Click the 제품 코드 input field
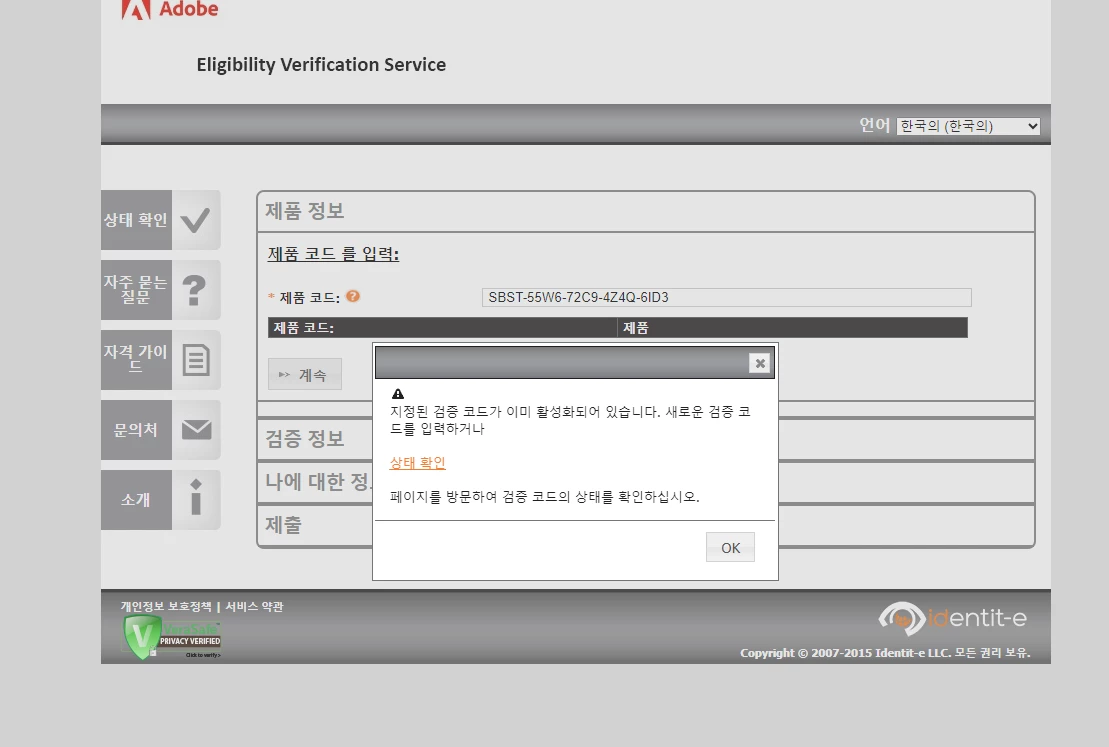This screenshot has width=1109, height=747. click(x=726, y=297)
